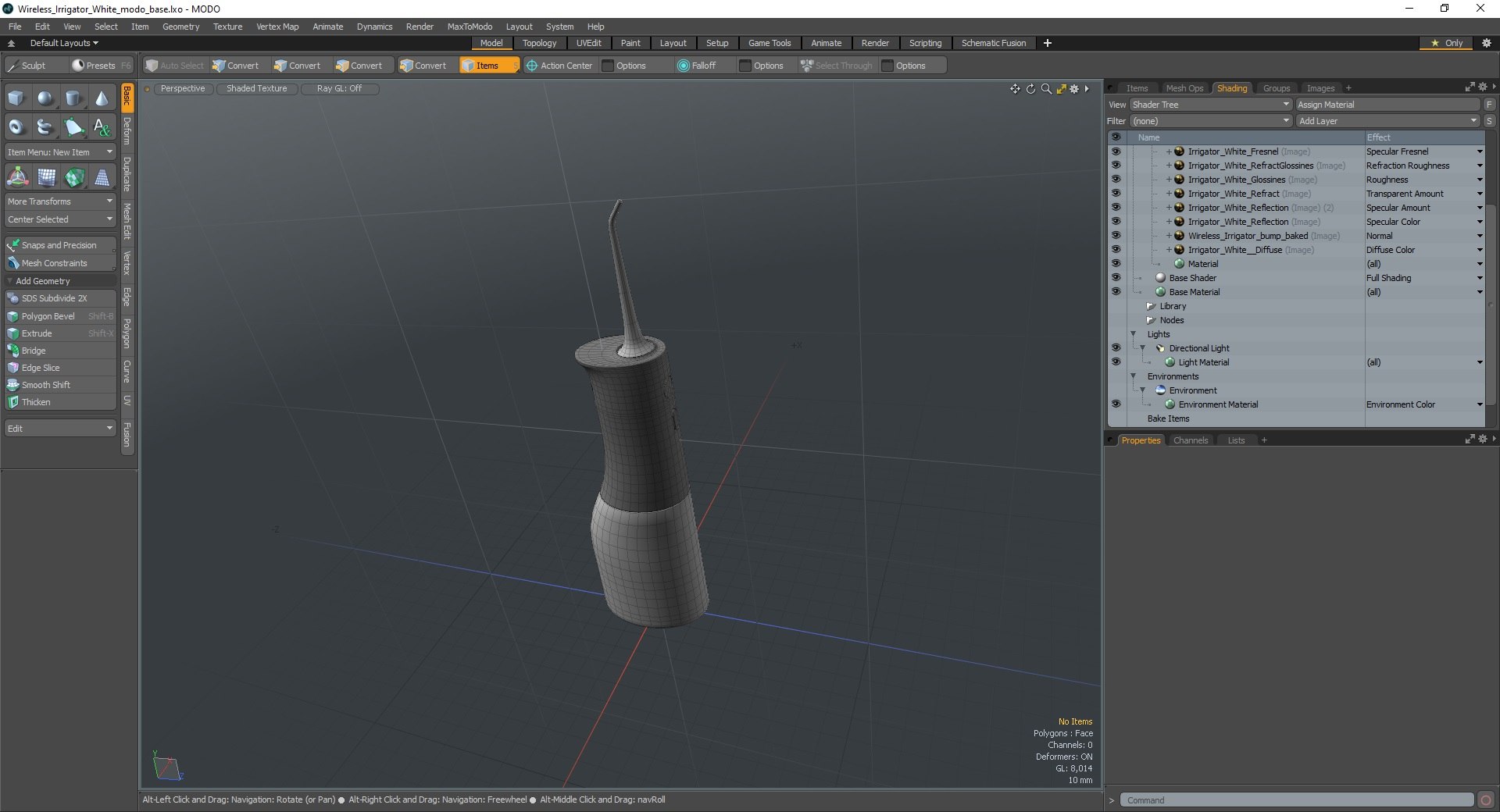Select the cube primitive tool
The image size is (1500, 812).
(x=16, y=98)
